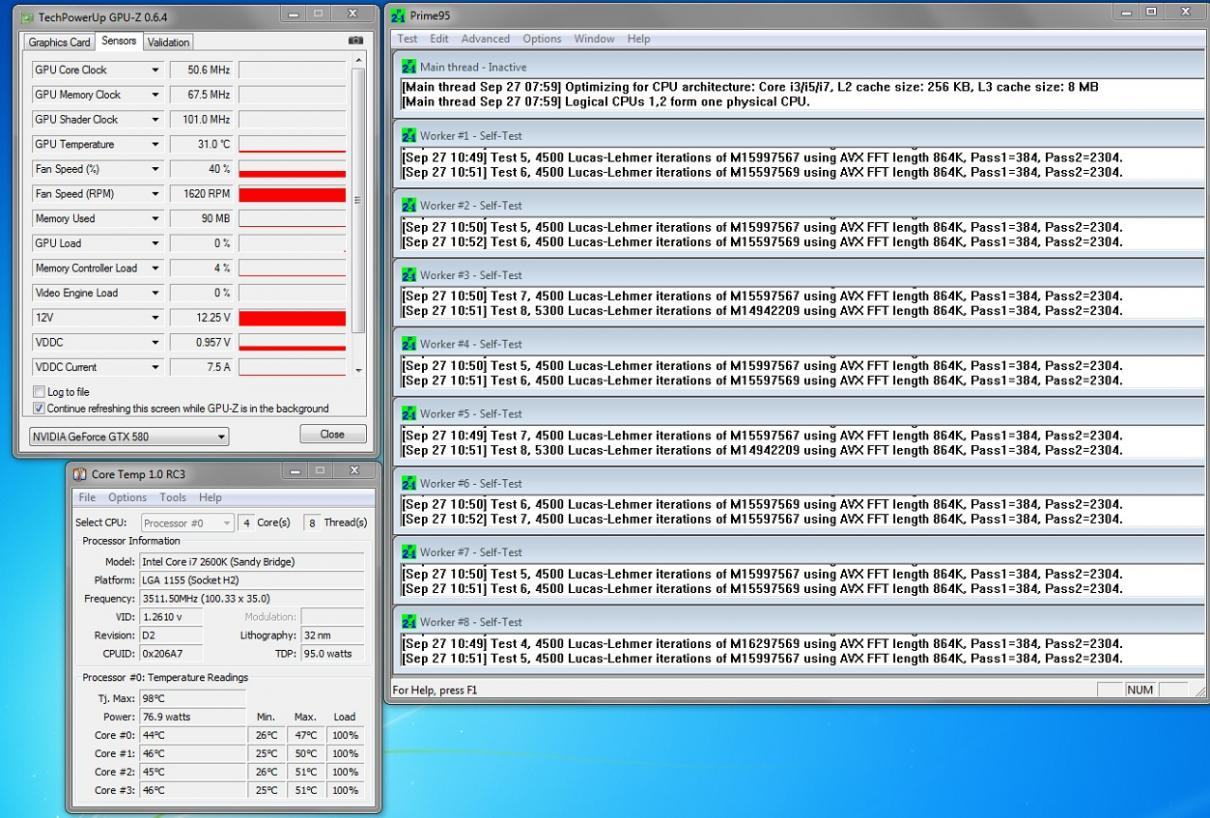Click the Core #0 temperature 44°C
Screen dimensions: 1210x818
[191, 735]
